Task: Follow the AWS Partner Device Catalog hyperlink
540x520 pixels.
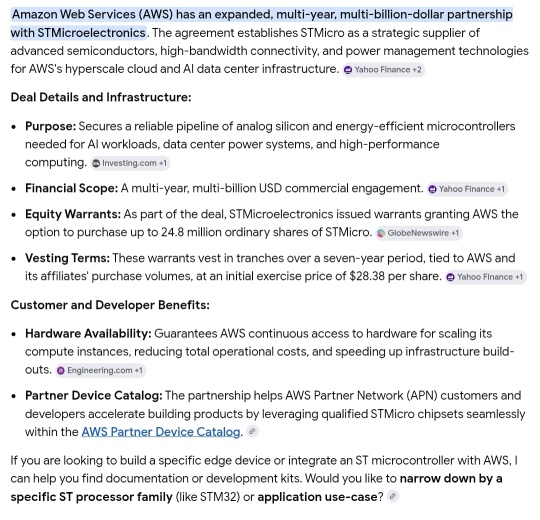Action: pyautogui.click(x=161, y=431)
